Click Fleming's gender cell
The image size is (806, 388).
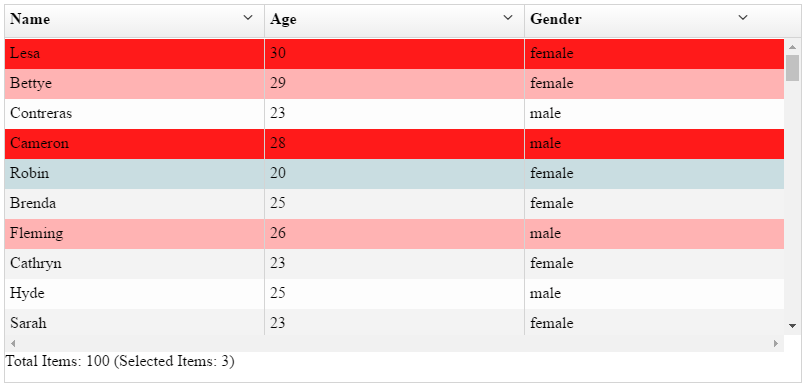(654, 234)
